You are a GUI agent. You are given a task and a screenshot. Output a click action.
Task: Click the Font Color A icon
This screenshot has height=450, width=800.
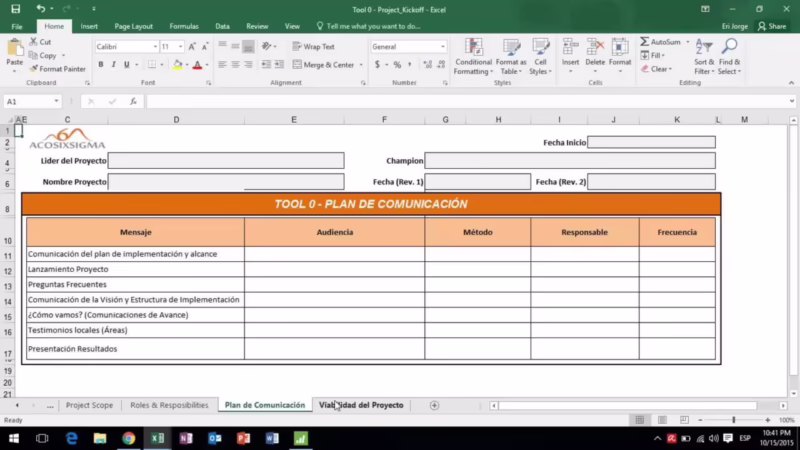pyautogui.click(x=197, y=65)
